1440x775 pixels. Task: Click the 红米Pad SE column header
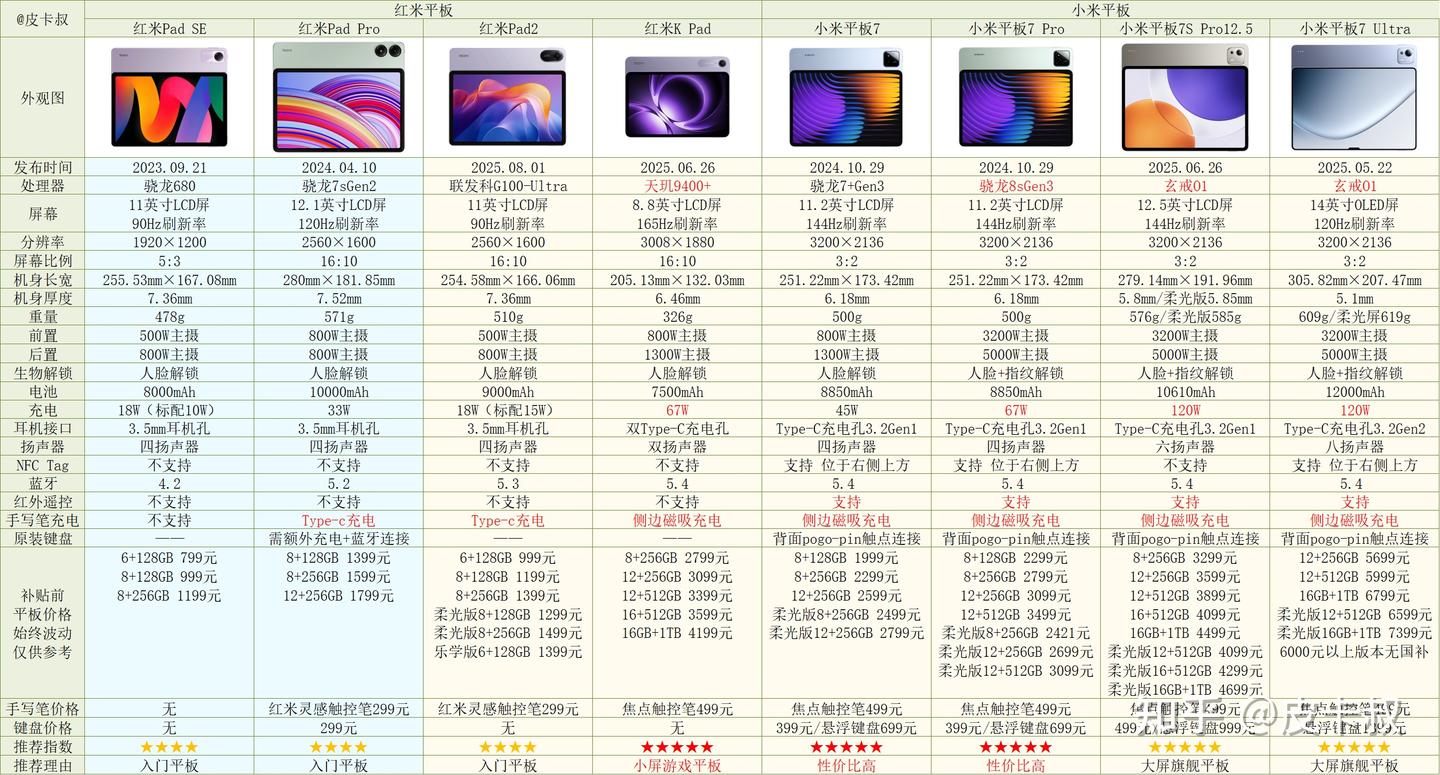click(x=169, y=29)
